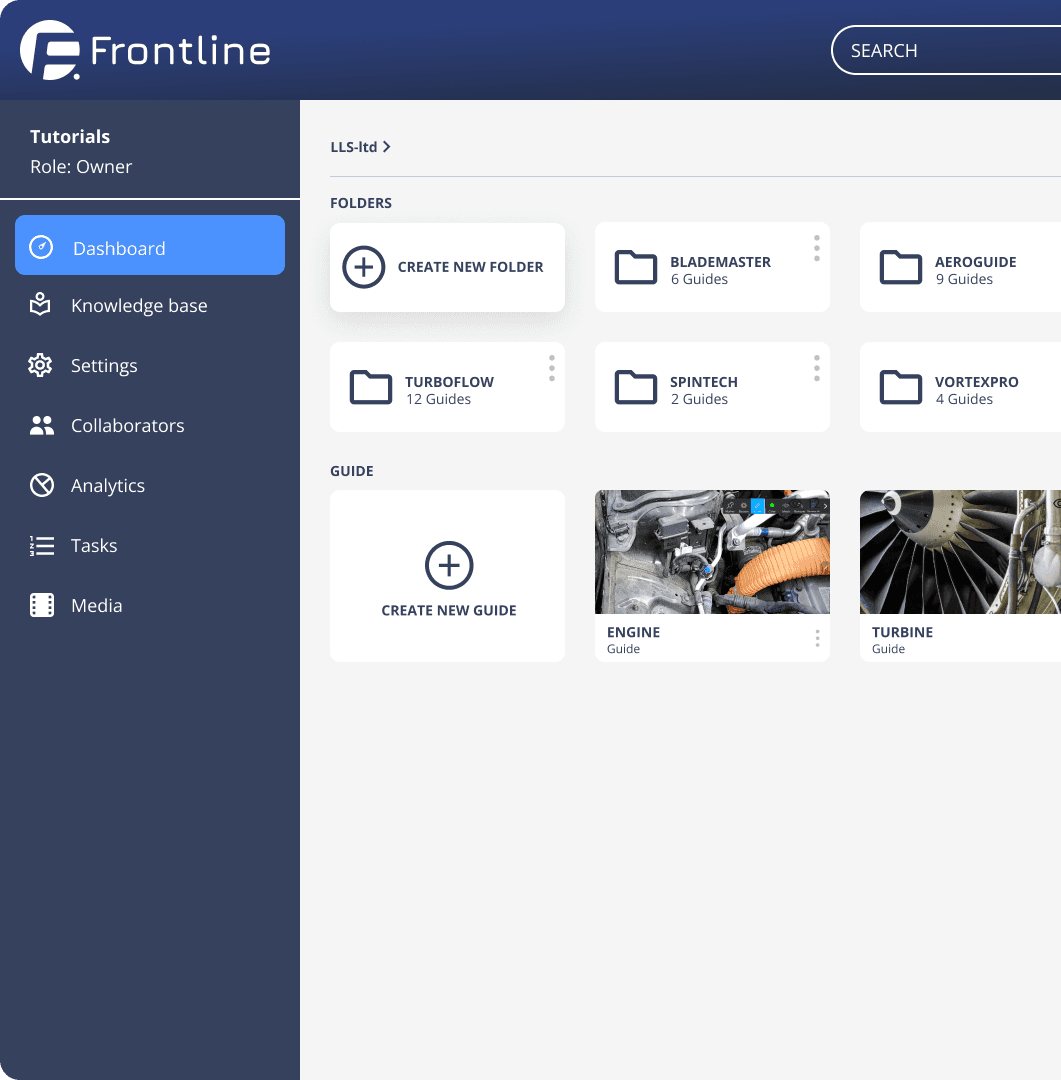Click the SEARCH input field
This screenshot has height=1080, width=1061.
[946, 50]
